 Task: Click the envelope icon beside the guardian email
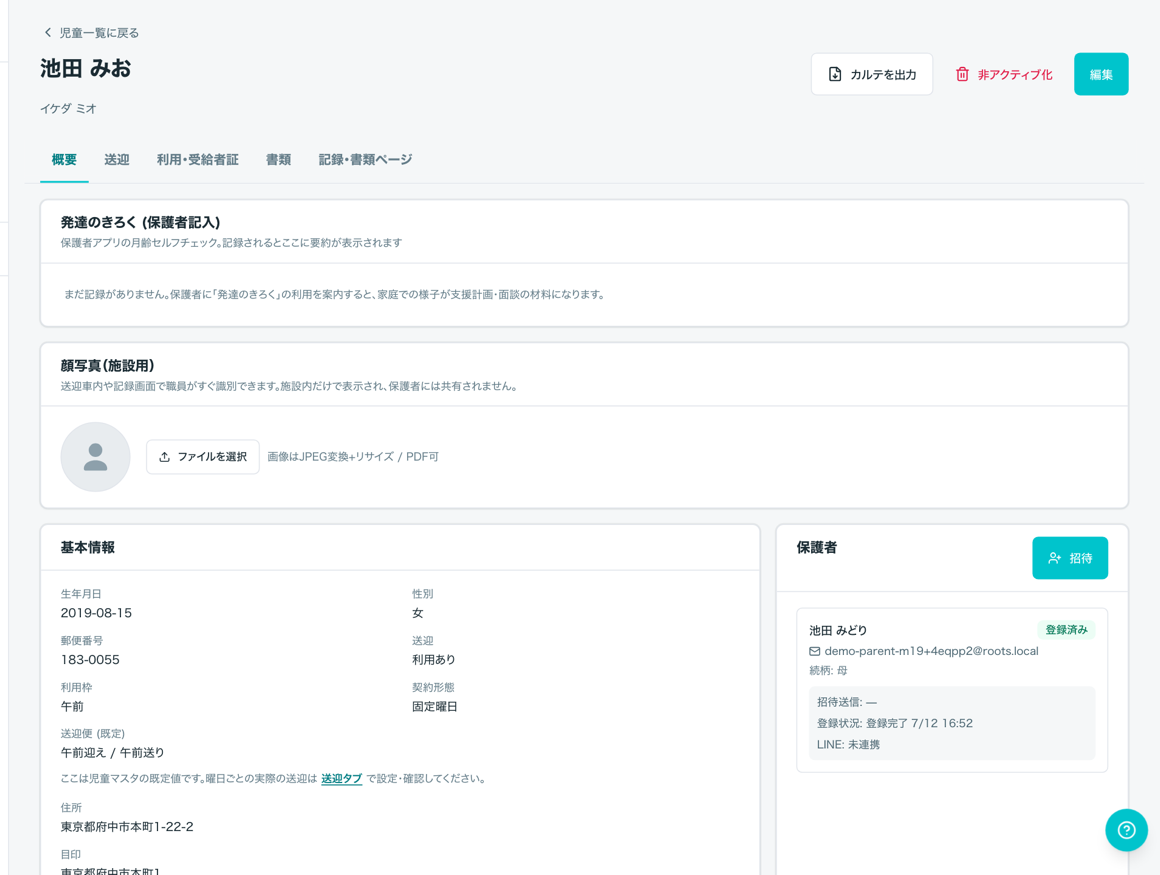click(x=815, y=652)
